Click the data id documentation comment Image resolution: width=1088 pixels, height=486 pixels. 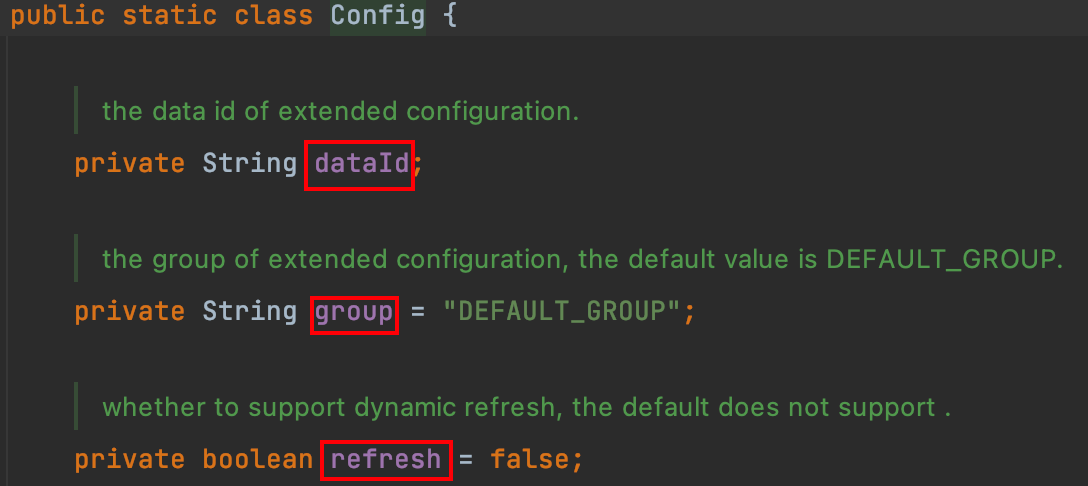click(340, 111)
